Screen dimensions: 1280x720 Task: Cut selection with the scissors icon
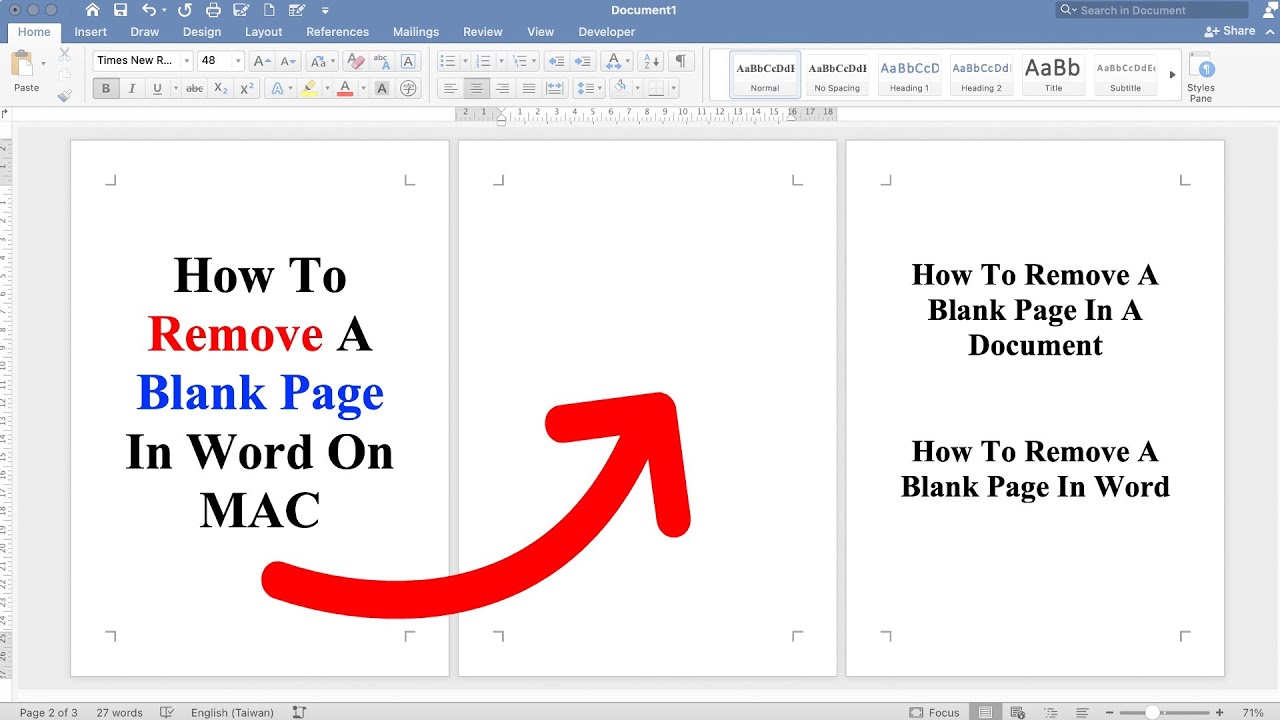(x=65, y=54)
